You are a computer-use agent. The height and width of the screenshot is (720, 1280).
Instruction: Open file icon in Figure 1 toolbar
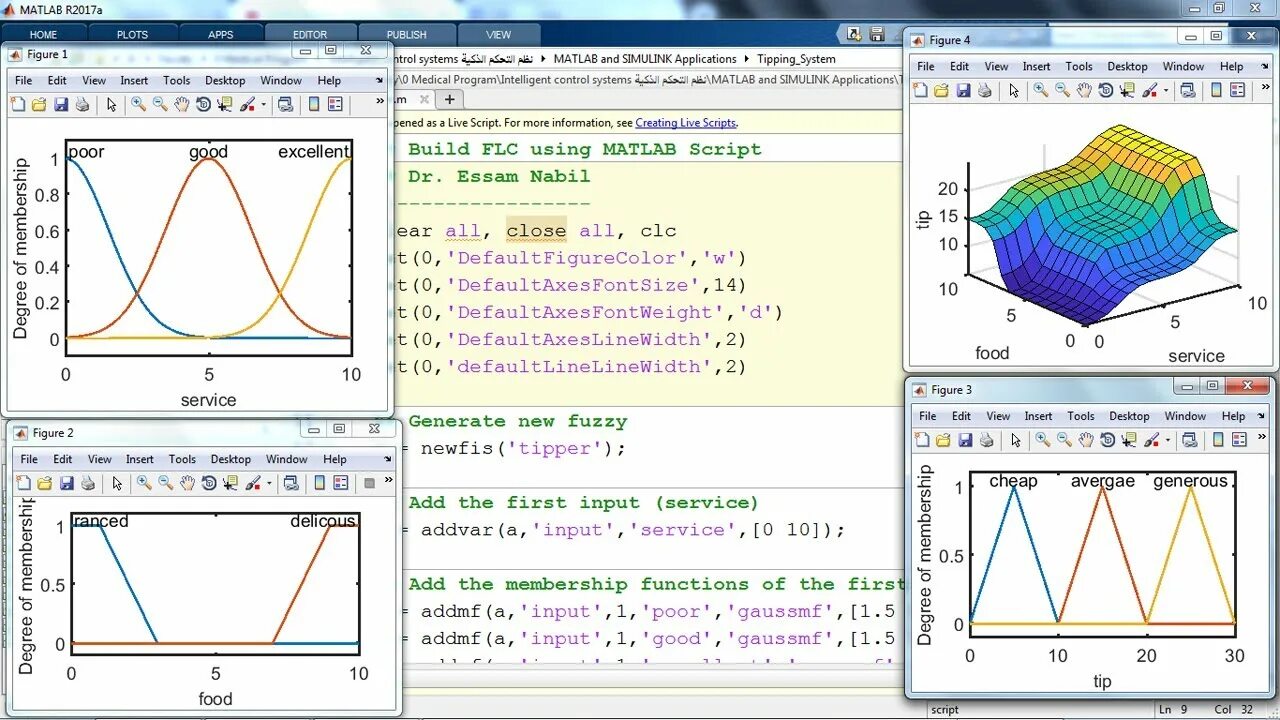pyautogui.click(x=39, y=104)
